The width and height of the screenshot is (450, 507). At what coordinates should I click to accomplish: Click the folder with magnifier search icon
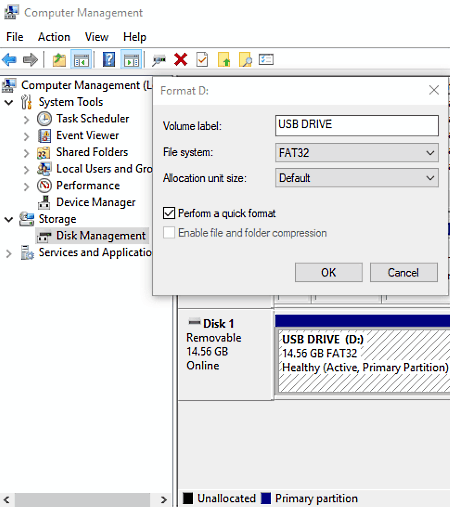click(x=245, y=60)
